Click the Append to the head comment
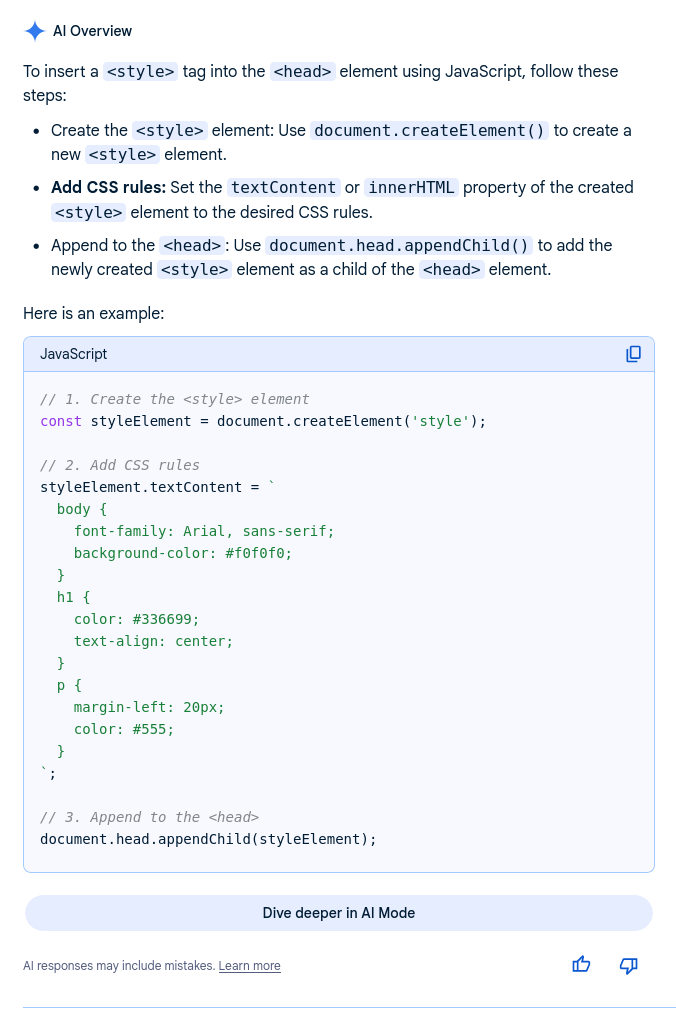This screenshot has width=676, height=1014. pos(149,817)
